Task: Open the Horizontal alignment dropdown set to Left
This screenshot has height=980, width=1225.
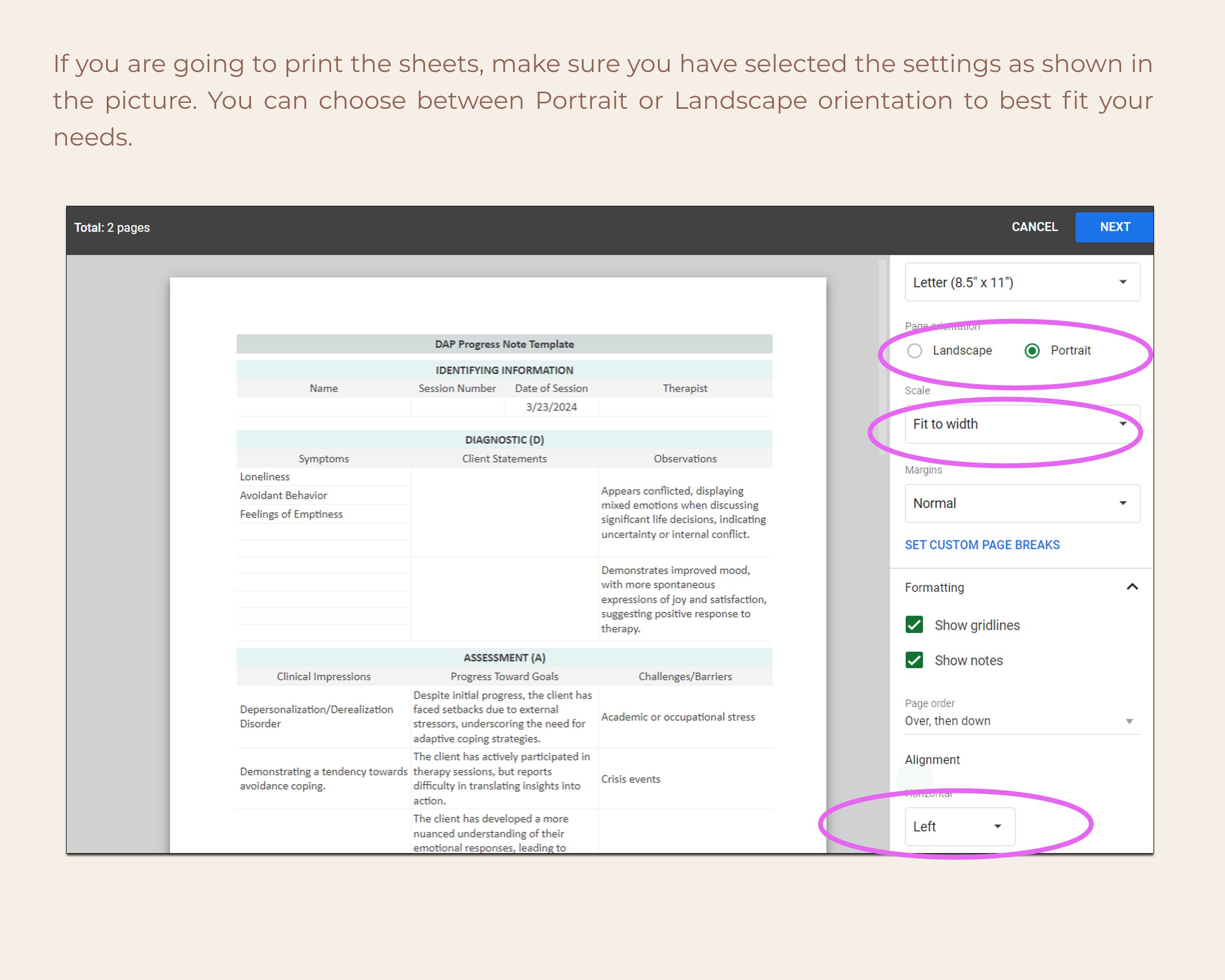Action: [959, 827]
